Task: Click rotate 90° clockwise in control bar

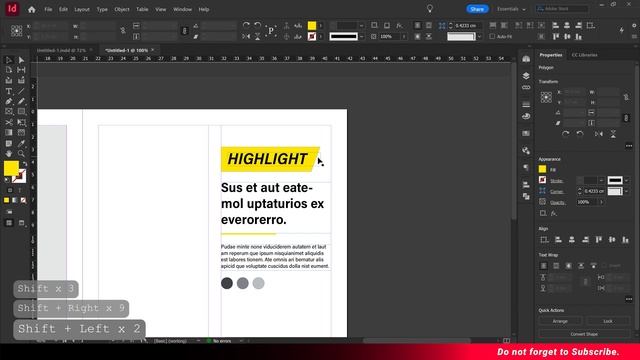Action: (x=246, y=25)
